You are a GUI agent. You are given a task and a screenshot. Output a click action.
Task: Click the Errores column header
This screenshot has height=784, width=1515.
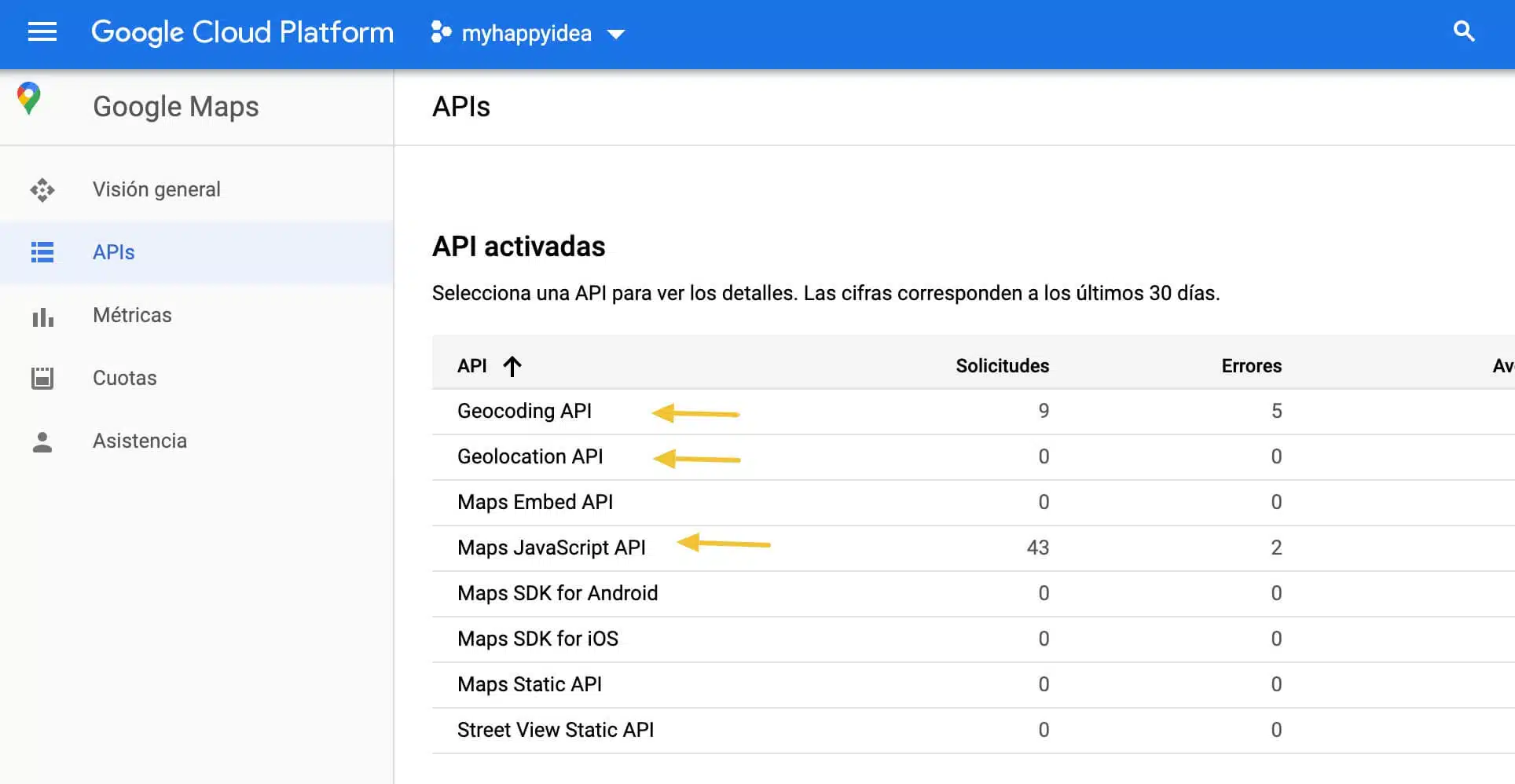(x=1251, y=366)
